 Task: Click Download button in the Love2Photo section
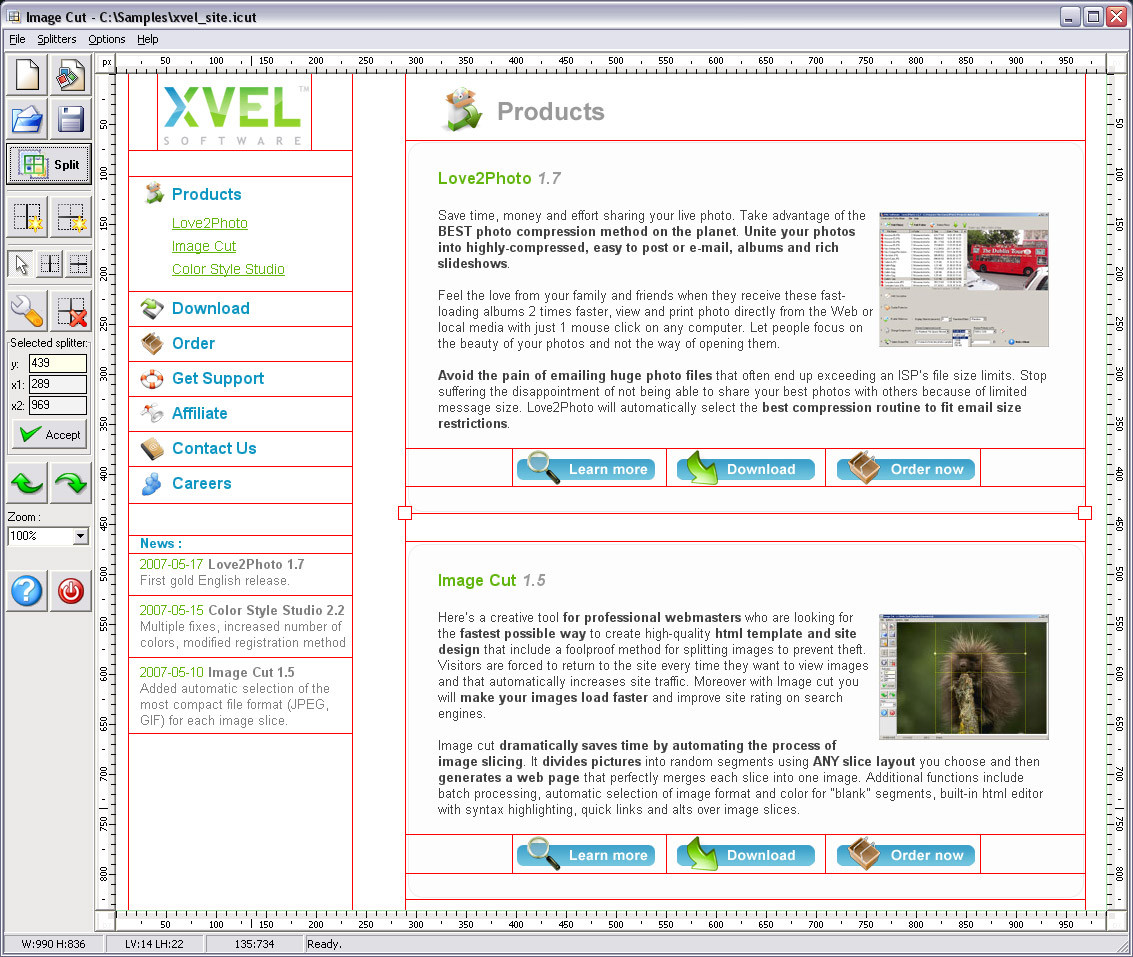click(746, 468)
